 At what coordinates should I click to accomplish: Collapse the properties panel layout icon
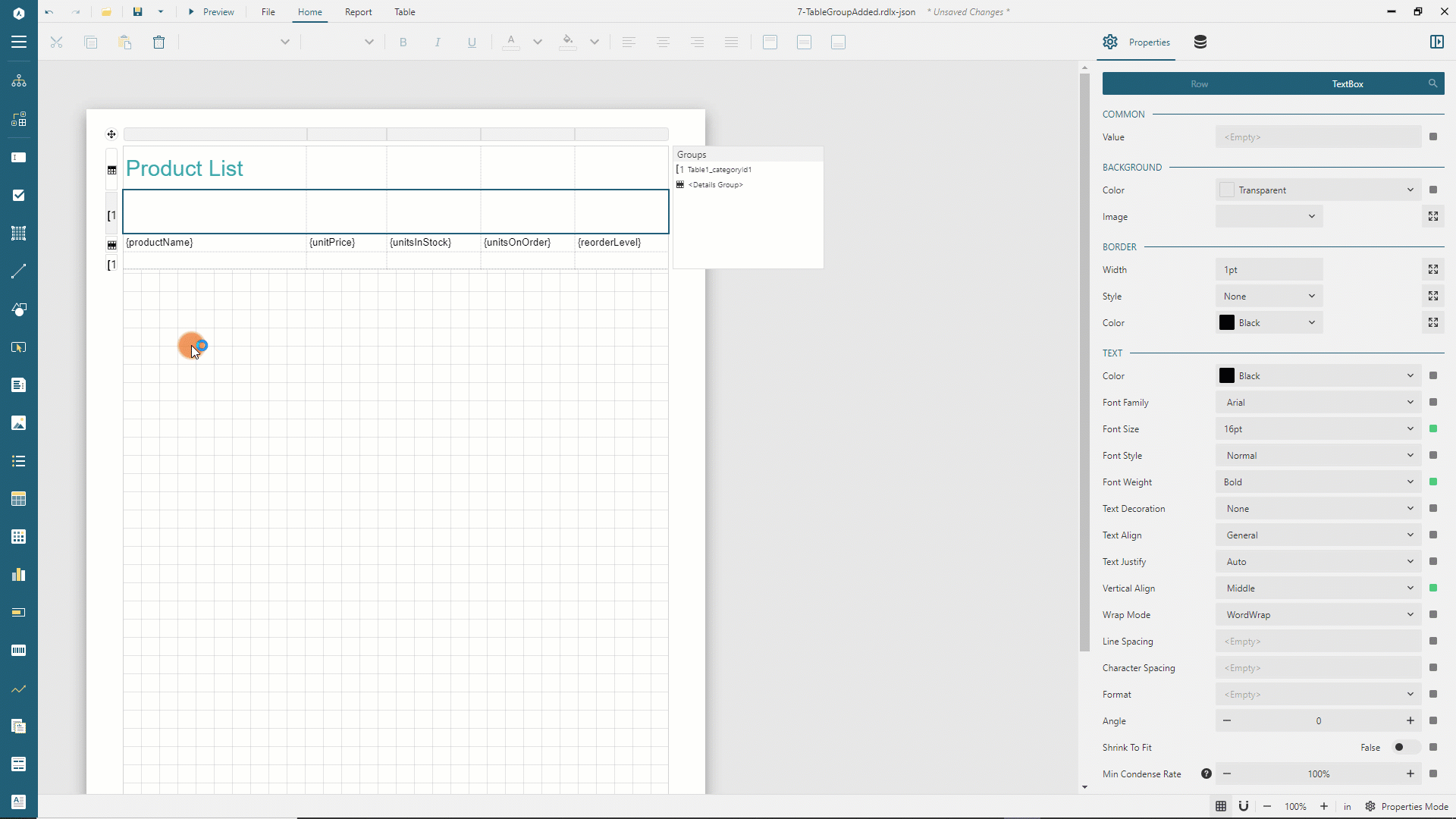(x=1436, y=42)
